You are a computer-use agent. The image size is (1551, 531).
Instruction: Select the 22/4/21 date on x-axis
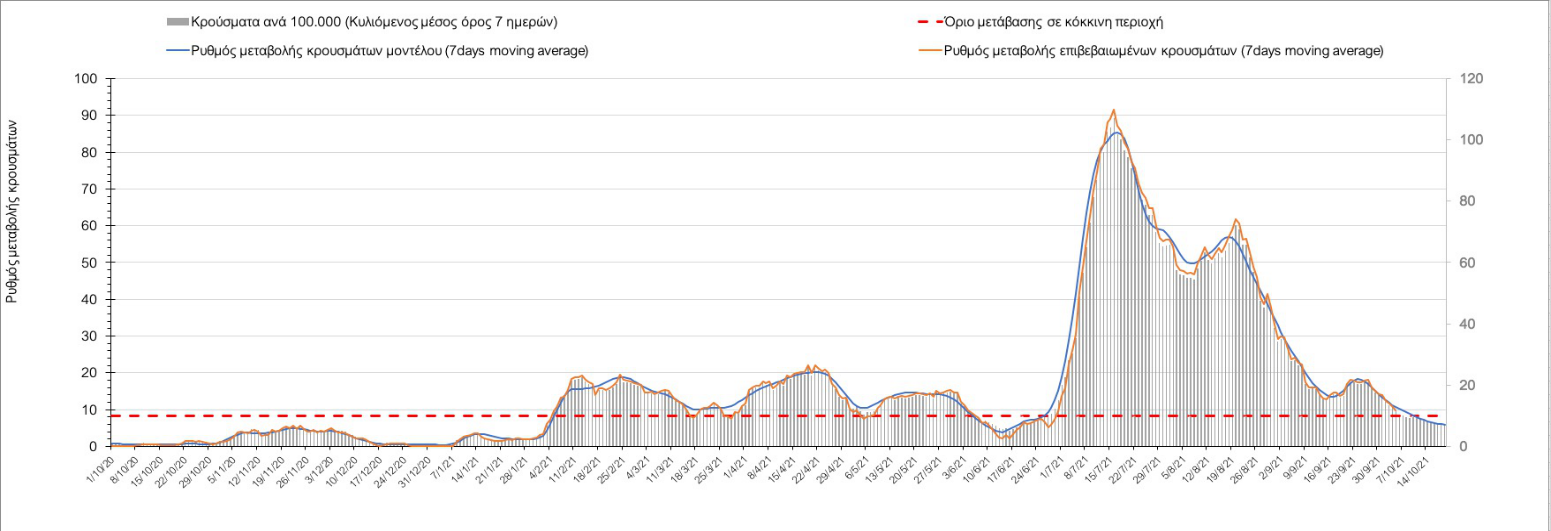pyautogui.click(x=812, y=470)
